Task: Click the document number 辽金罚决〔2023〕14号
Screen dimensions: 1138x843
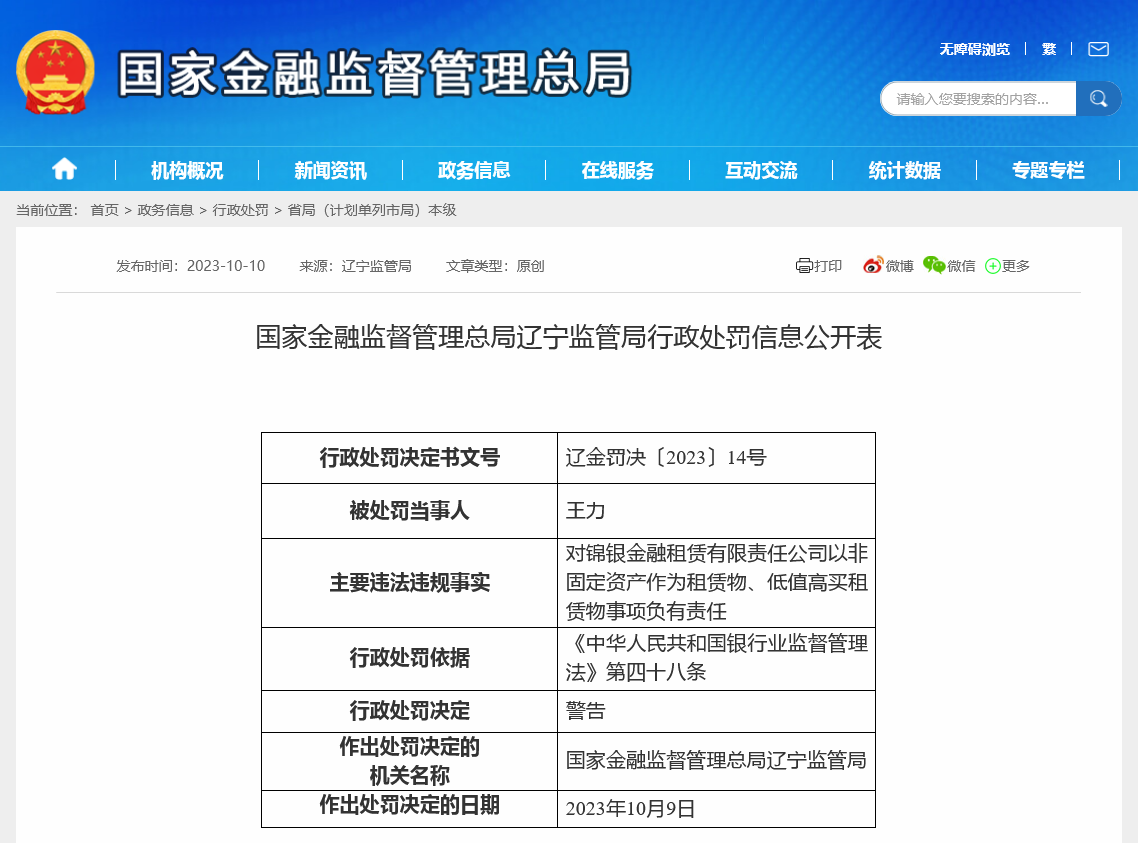Action: (x=666, y=458)
